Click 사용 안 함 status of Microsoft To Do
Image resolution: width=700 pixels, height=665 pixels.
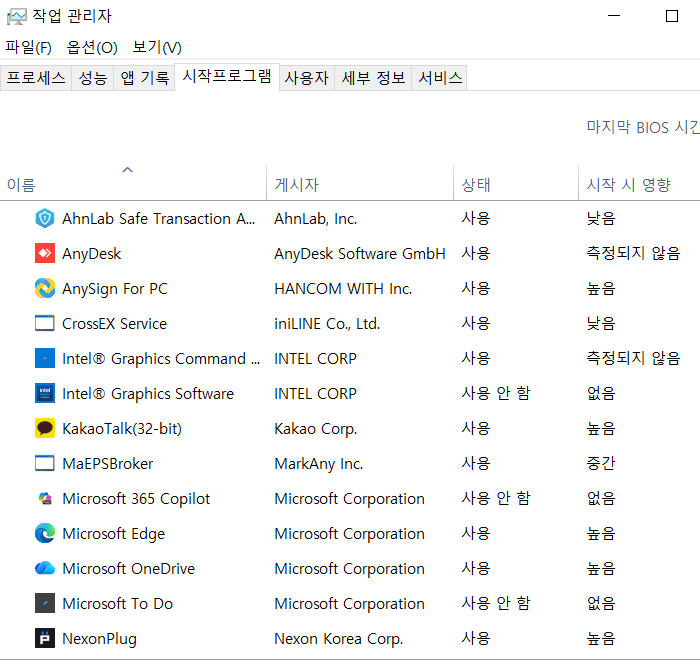[x=496, y=603]
